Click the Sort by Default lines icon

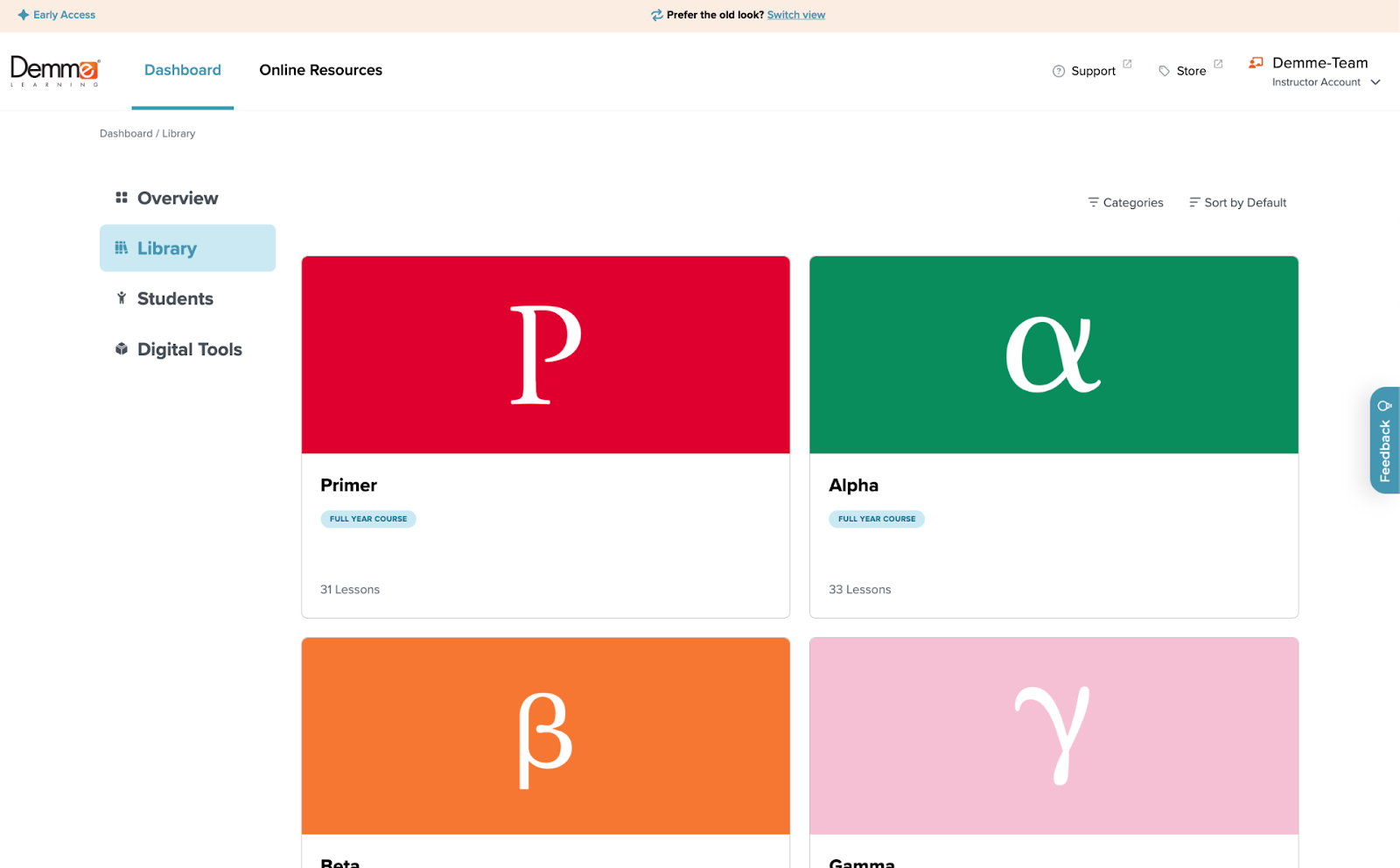click(1194, 202)
